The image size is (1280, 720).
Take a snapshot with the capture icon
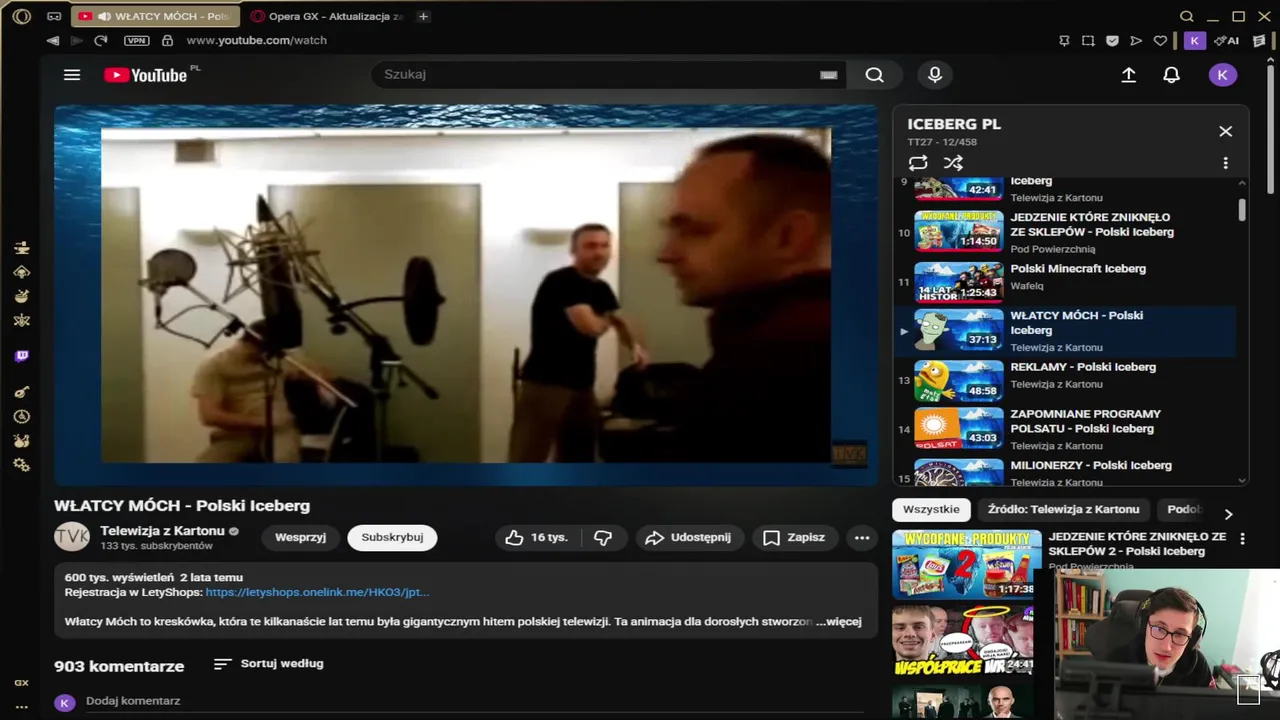coord(1088,41)
